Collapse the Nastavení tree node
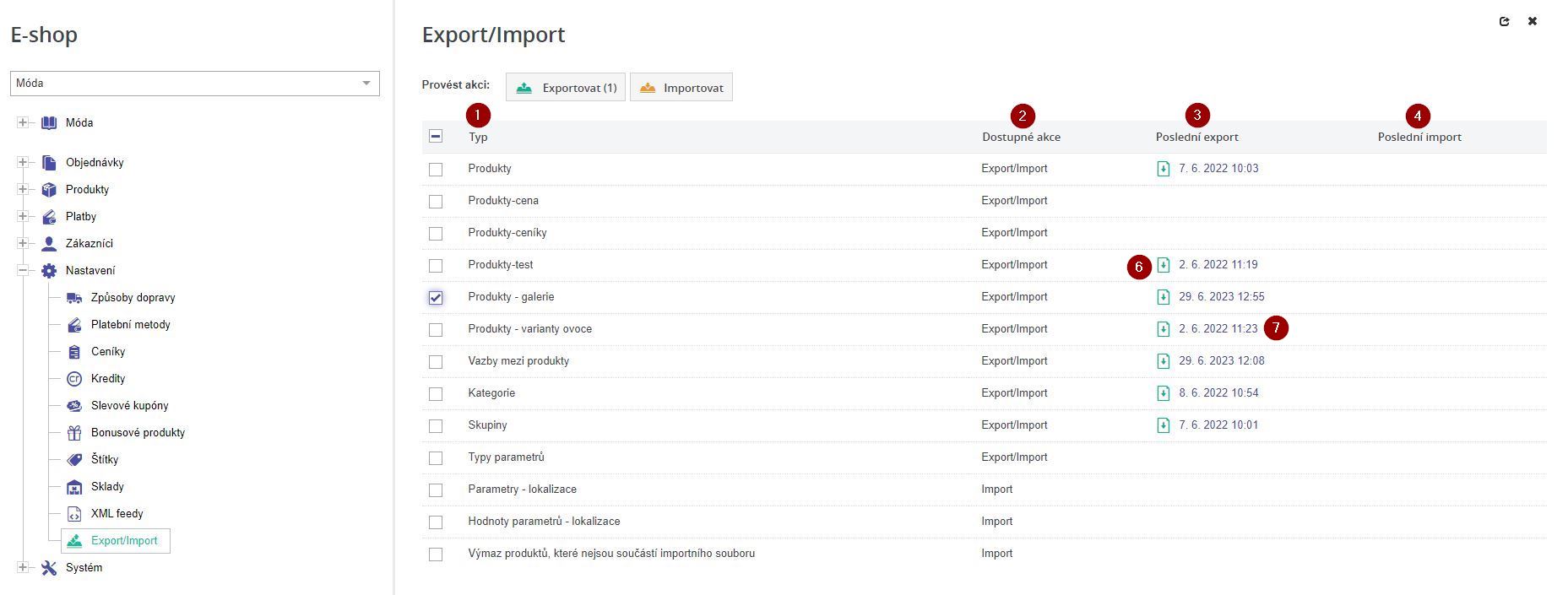This screenshot has height=595, width=1568. pyautogui.click(x=23, y=271)
